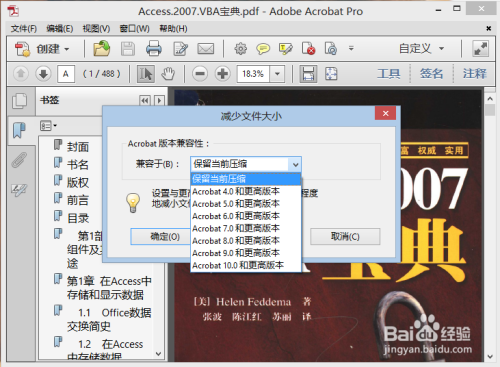Click the Save floppy disk icon
The height and width of the screenshot is (367, 500).
pos(128,49)
